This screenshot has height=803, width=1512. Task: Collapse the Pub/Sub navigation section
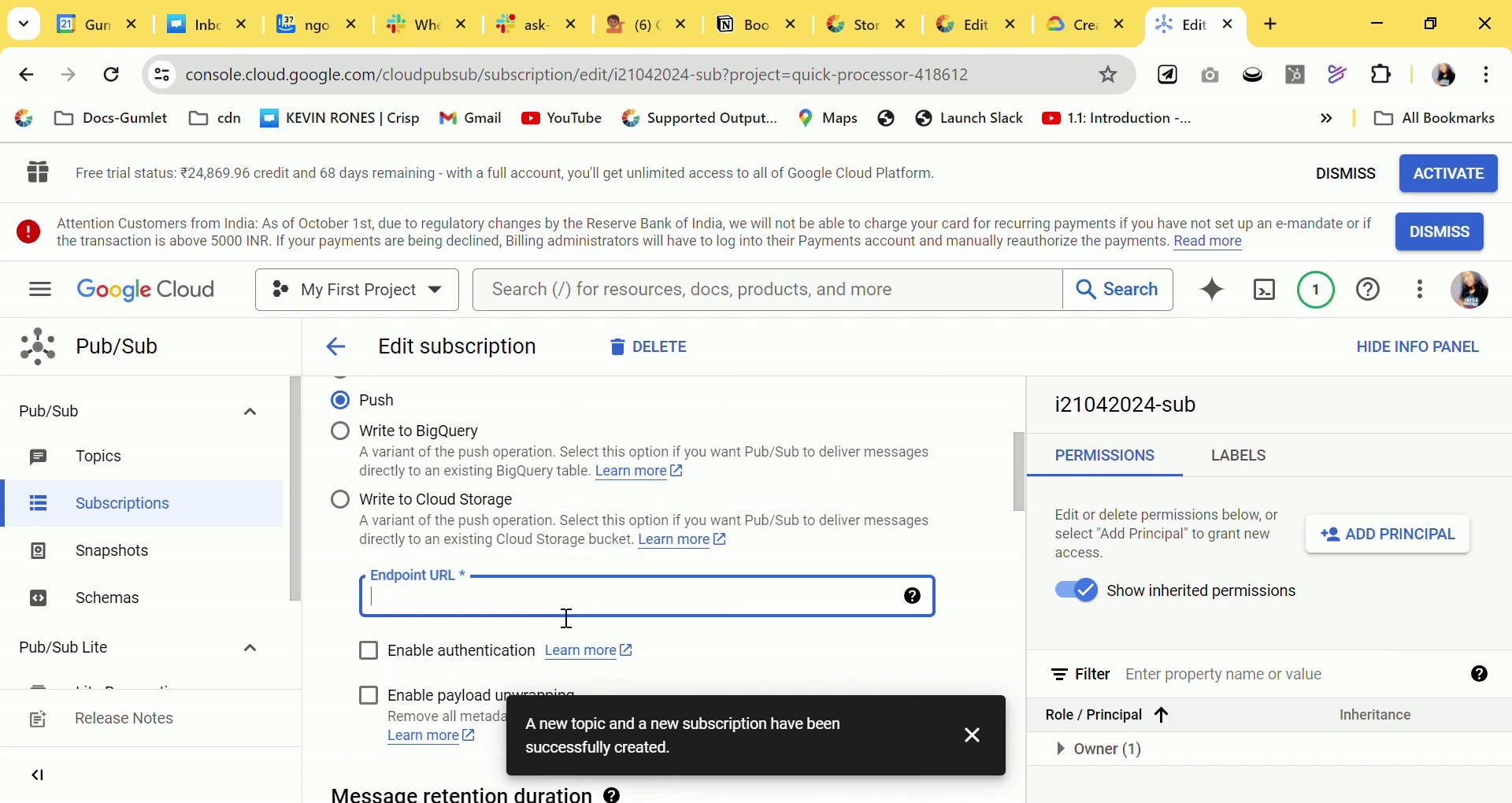pyautogui.click(x=250, y=412)
